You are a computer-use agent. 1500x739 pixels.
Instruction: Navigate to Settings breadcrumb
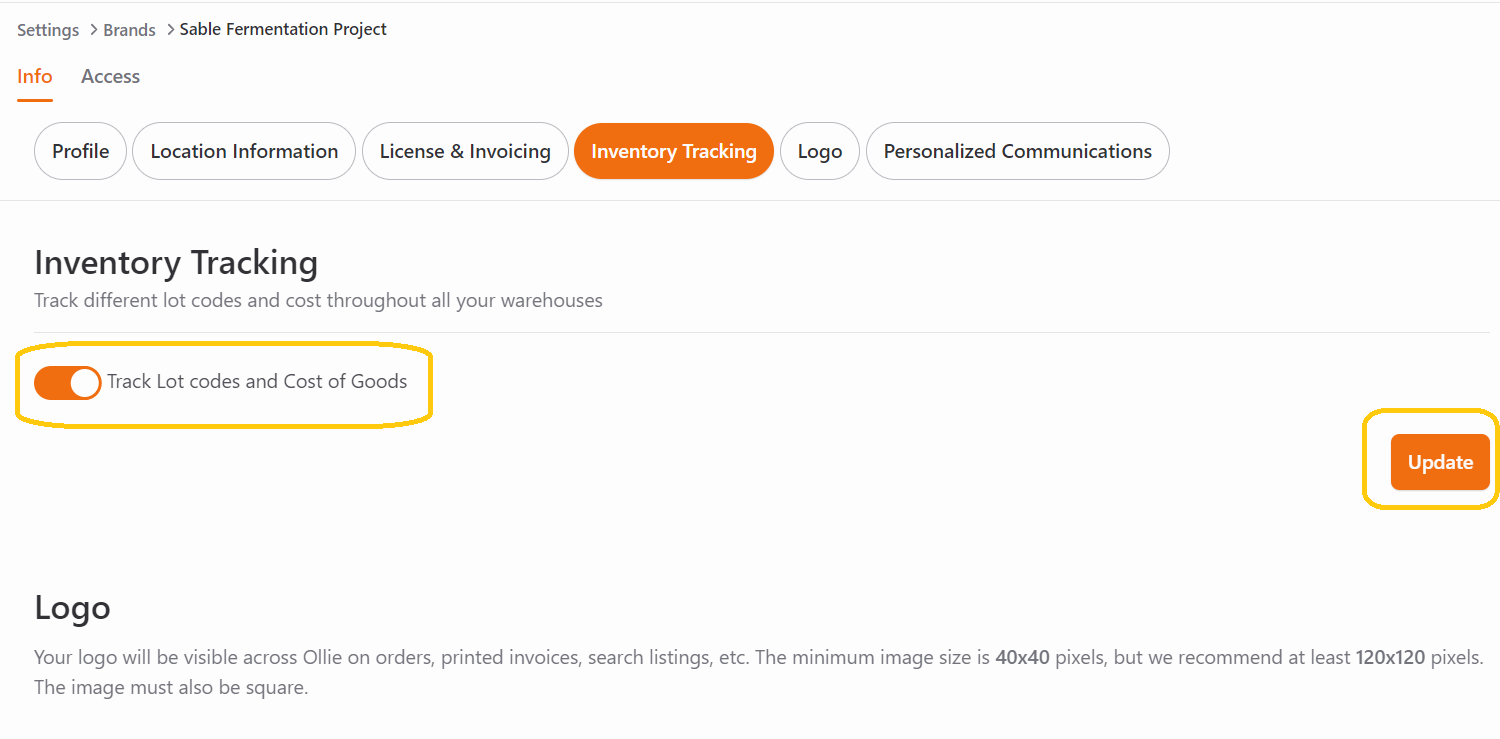[48, 30]
